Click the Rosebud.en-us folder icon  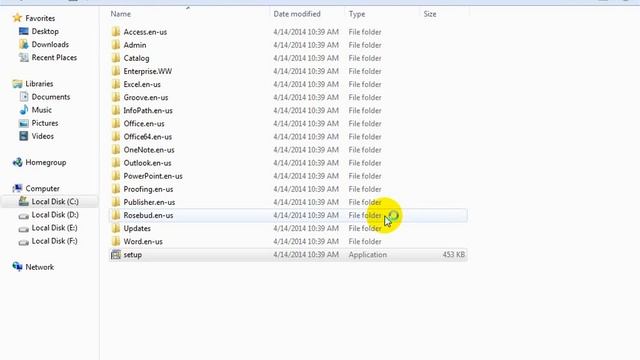pos(116,215)
